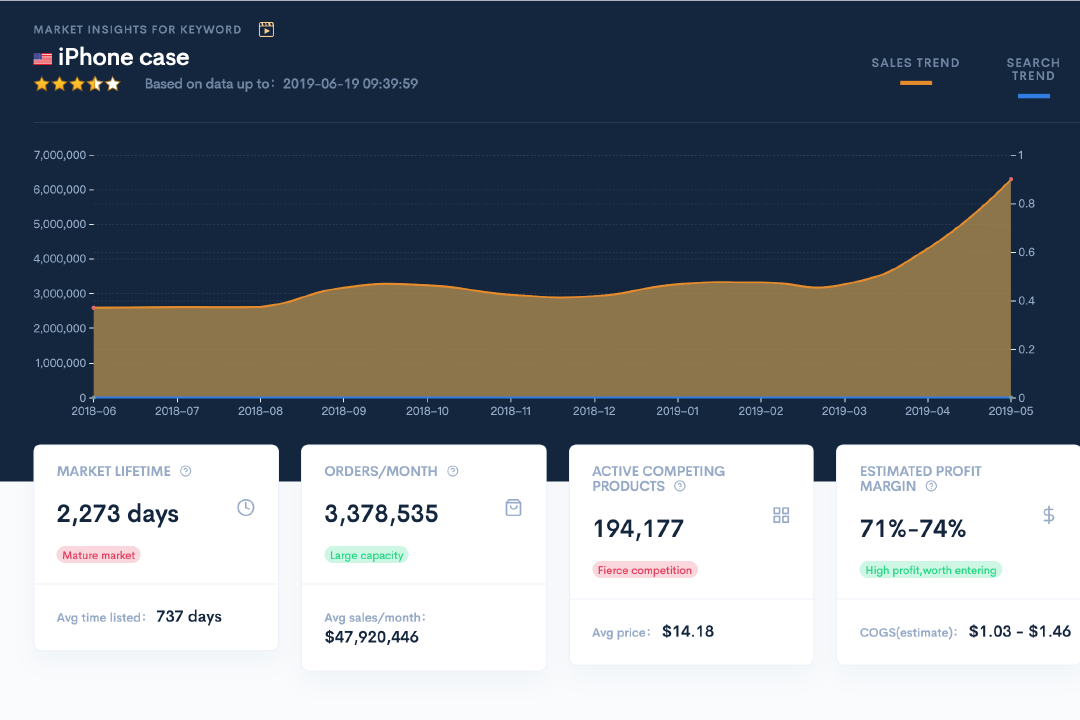
Task: Click the clock icon in Market Lifetime card
Action: click(x=246, y=508)
